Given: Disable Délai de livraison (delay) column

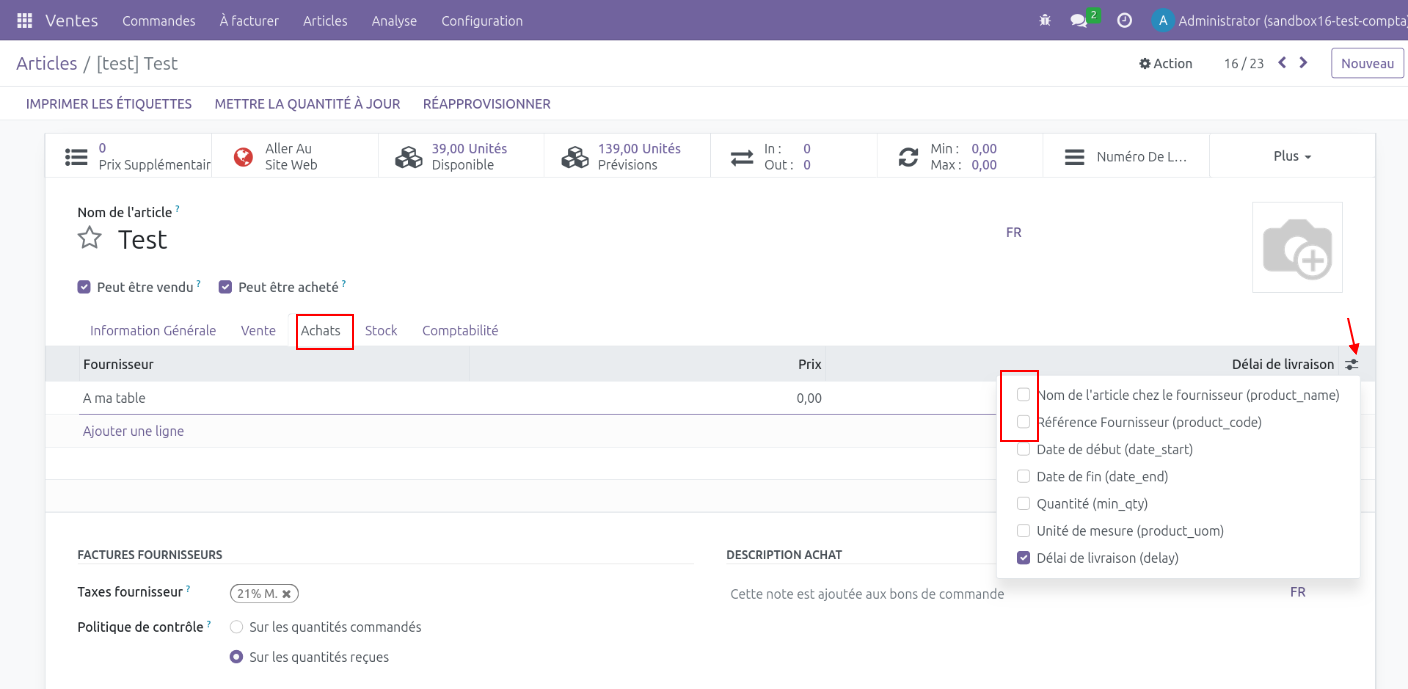Looking at the screenshot, I should (1023, 558).
